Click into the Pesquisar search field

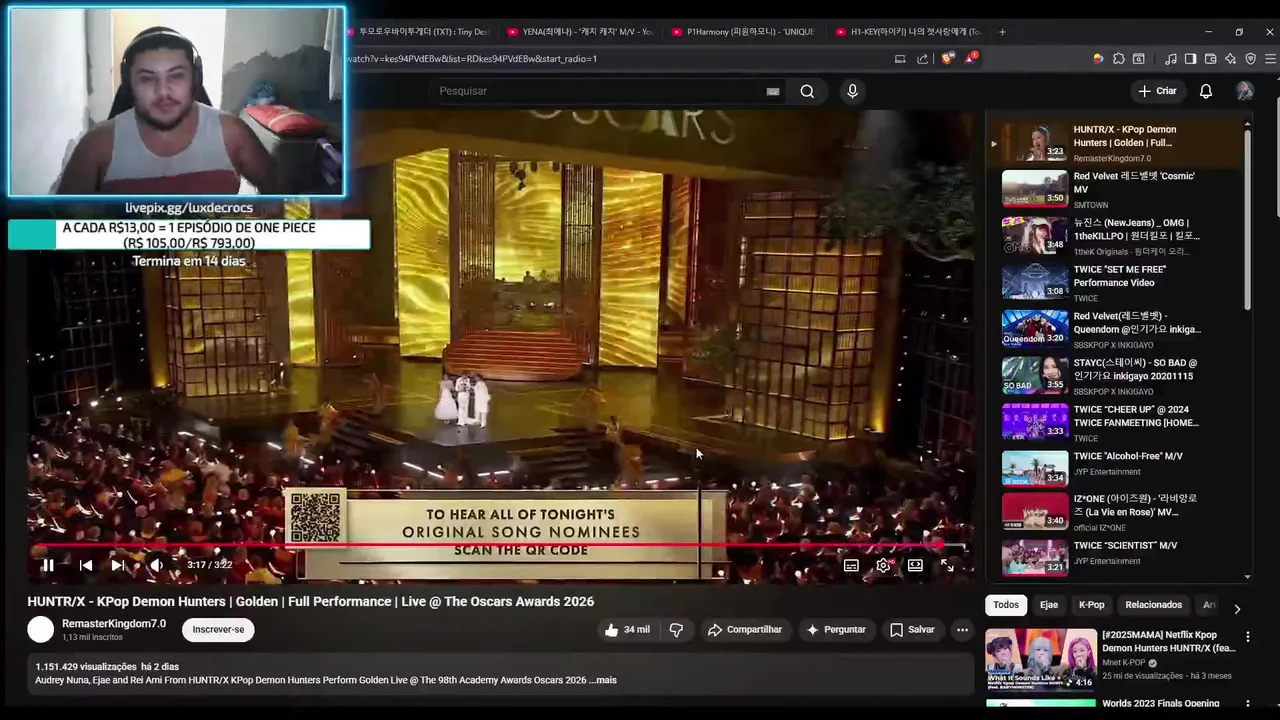click(600, 91)
